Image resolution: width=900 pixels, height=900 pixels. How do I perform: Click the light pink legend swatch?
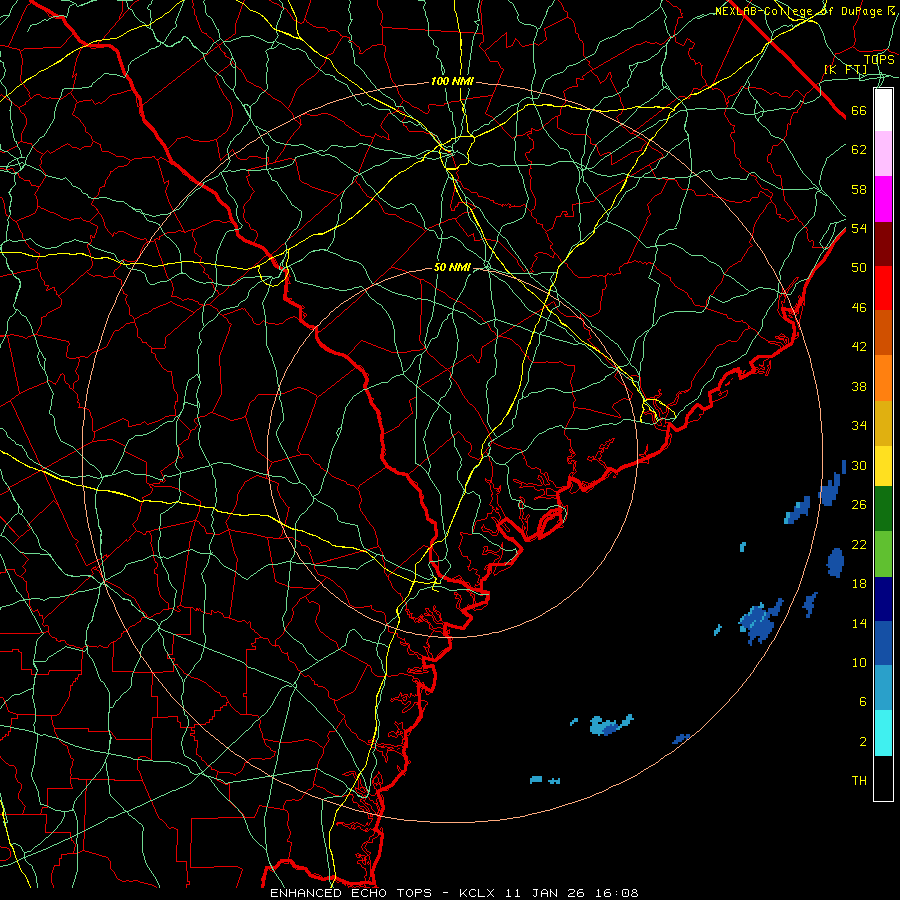click(883, 154)
